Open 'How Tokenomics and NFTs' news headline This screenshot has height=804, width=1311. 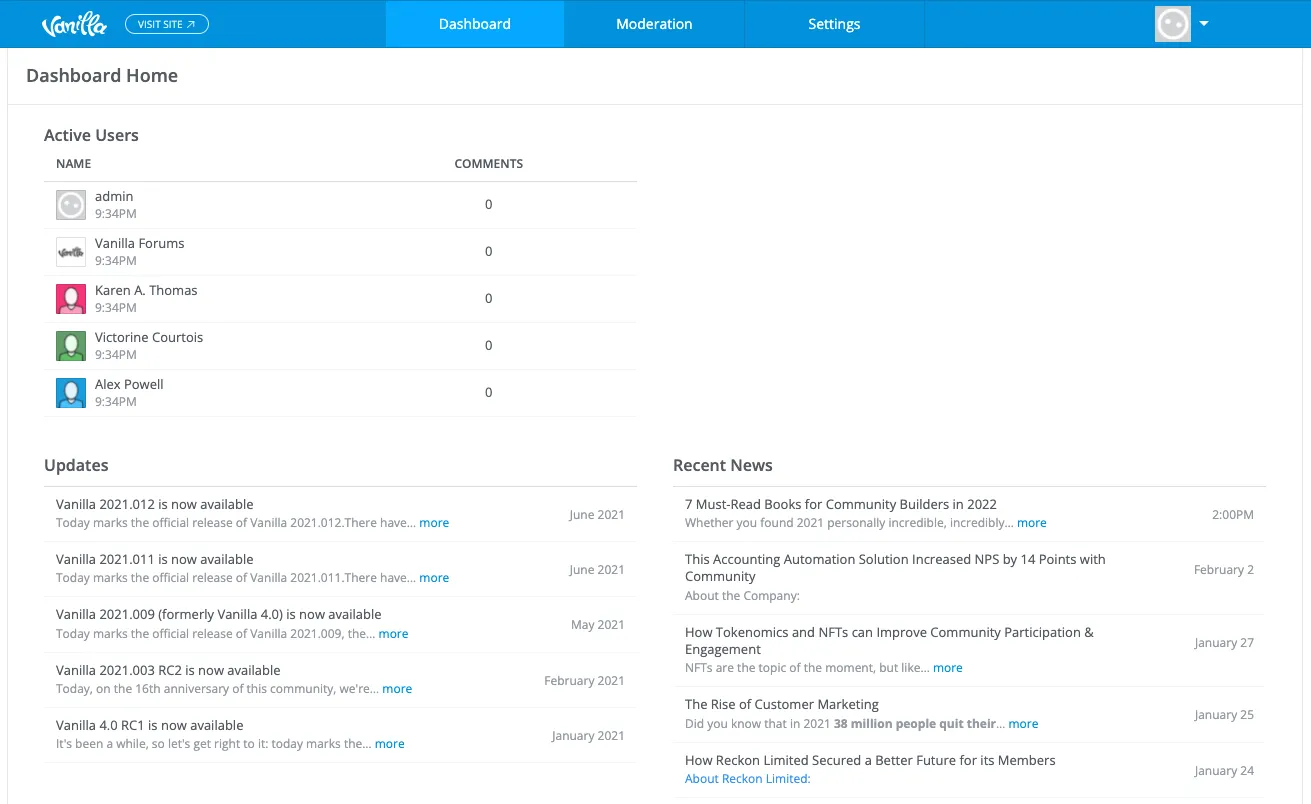(x=889, y=641)
